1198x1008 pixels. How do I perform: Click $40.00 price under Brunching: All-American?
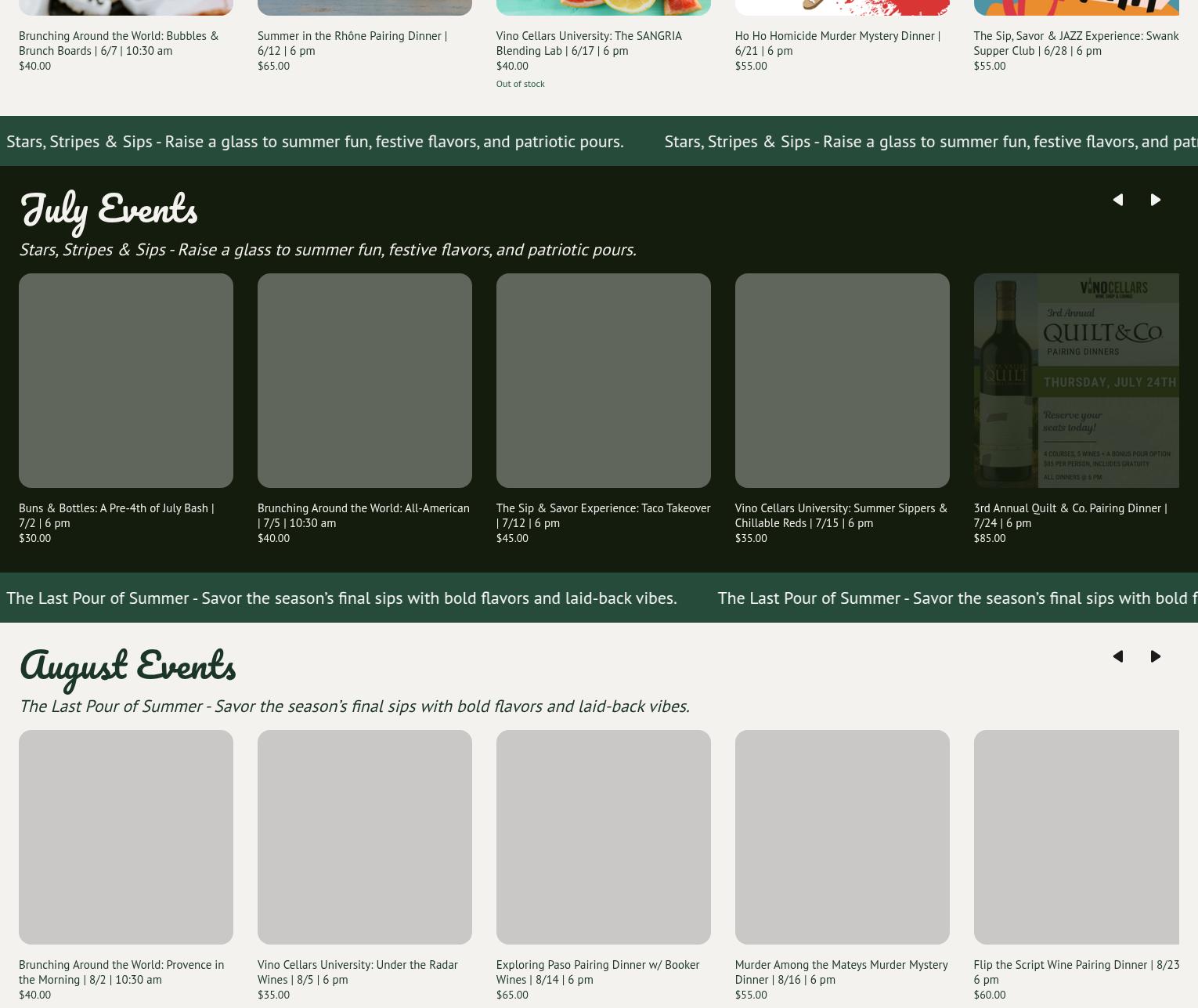pyautogui.click(x=273, y=538)
